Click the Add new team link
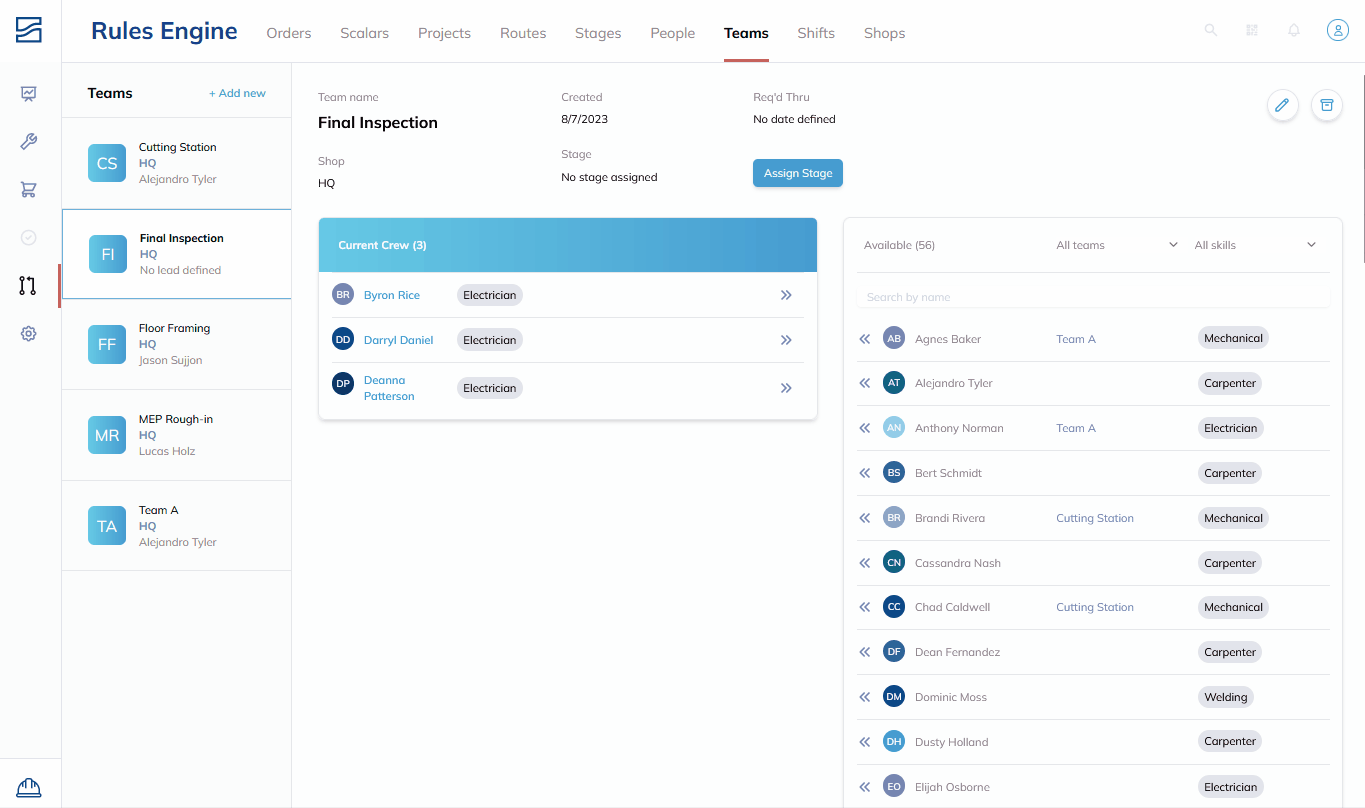This screenshot has width=1365, height=808. coord(237,93)
